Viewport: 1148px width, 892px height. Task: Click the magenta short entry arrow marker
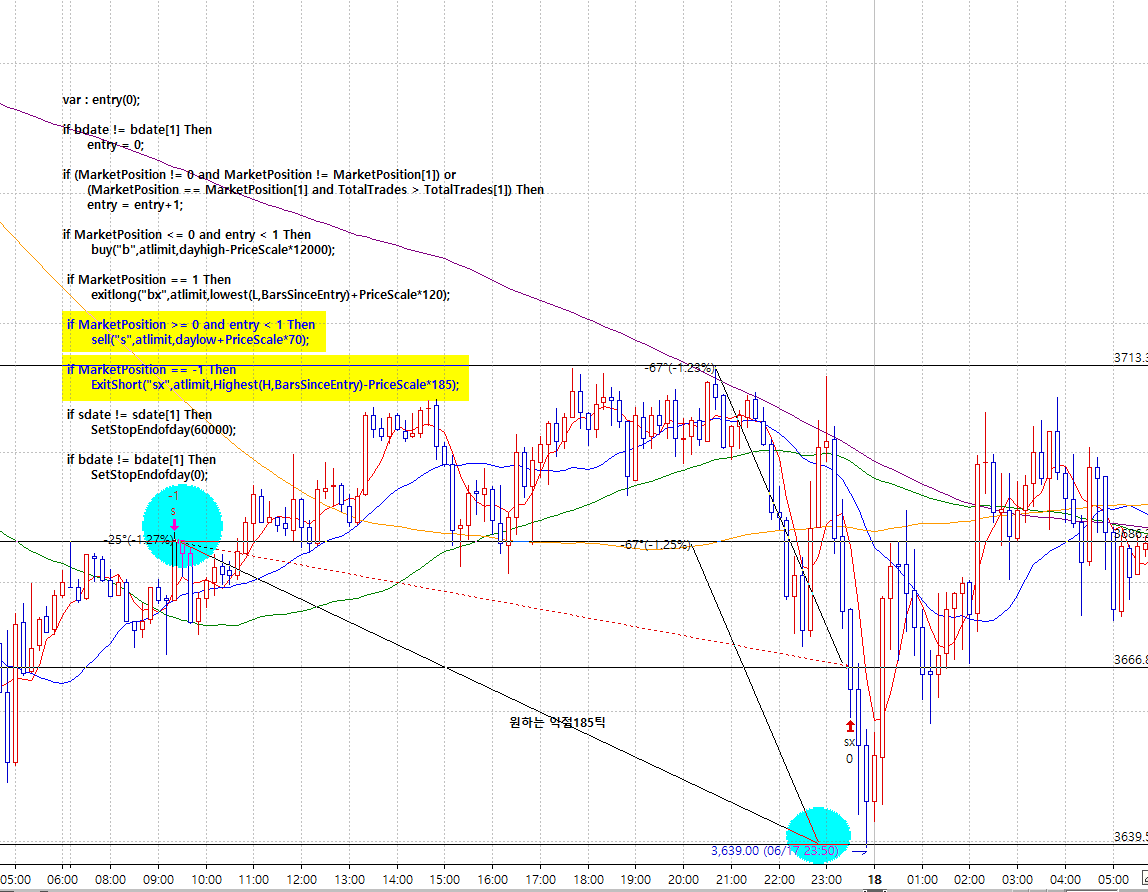point(174,524)
